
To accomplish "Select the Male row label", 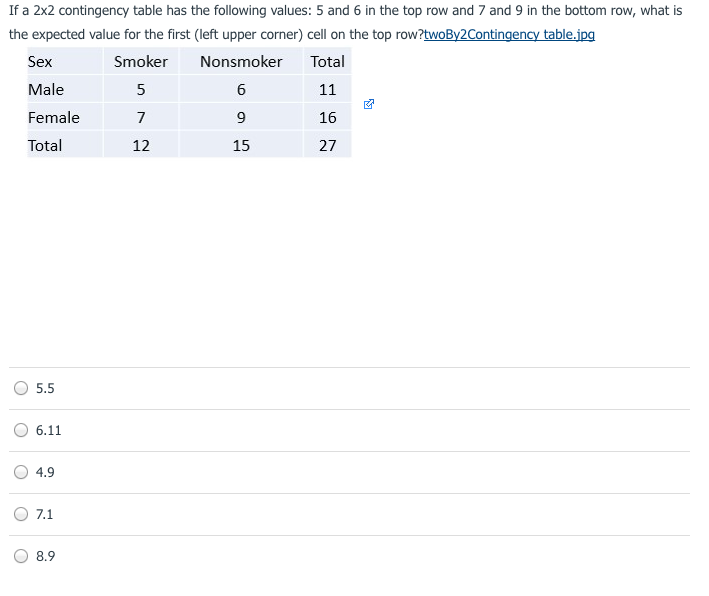I will [x=46, y=89].
